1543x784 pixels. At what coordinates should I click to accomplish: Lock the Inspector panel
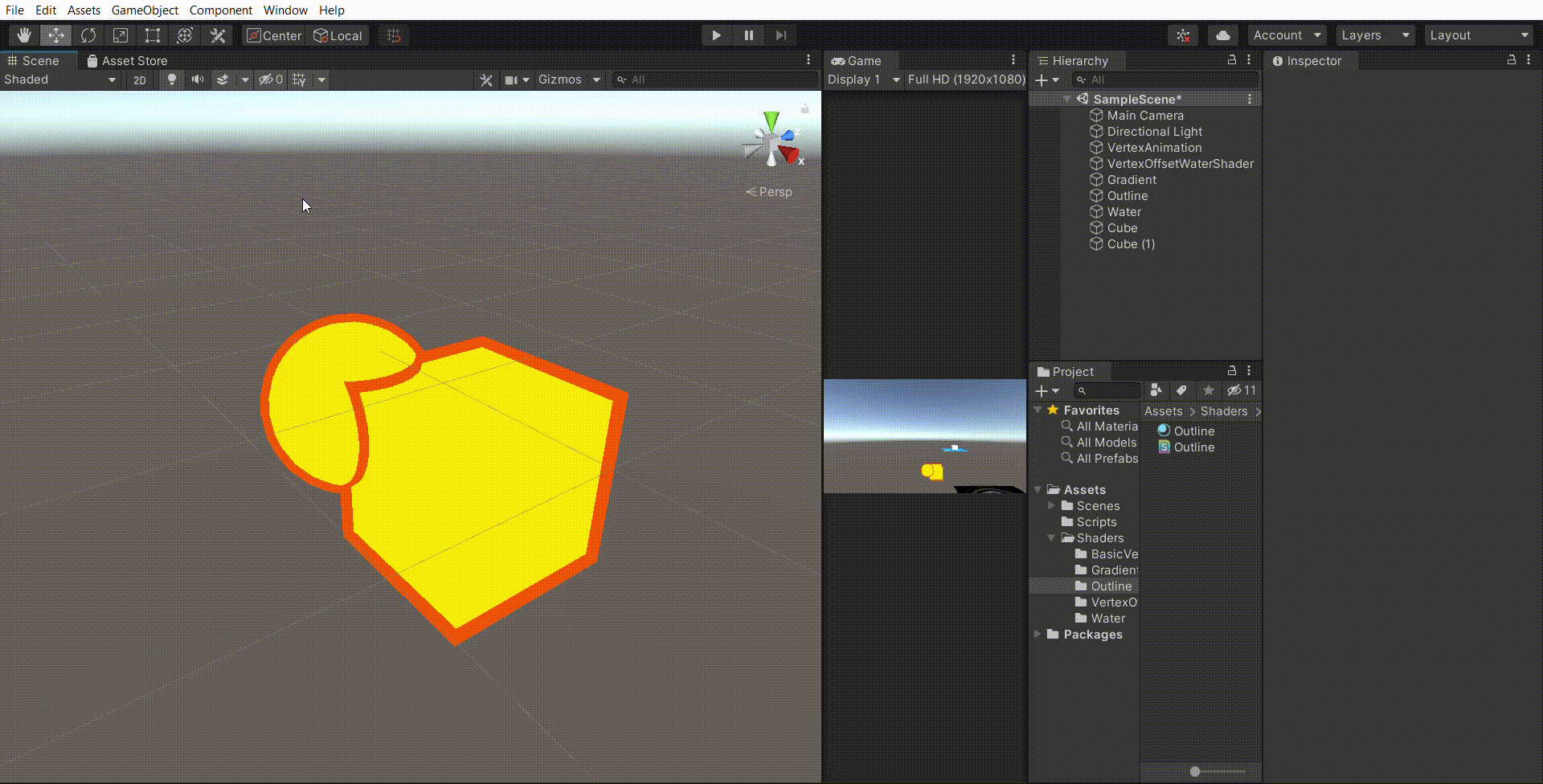(1512, 60)
